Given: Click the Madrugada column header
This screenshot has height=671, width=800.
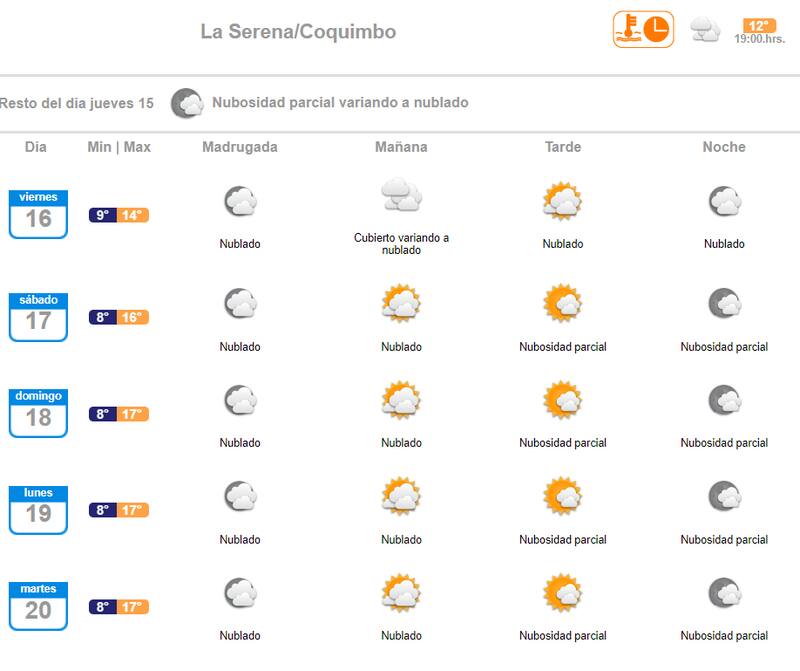Looking at the screenshot, I should [x=240, y=147].
